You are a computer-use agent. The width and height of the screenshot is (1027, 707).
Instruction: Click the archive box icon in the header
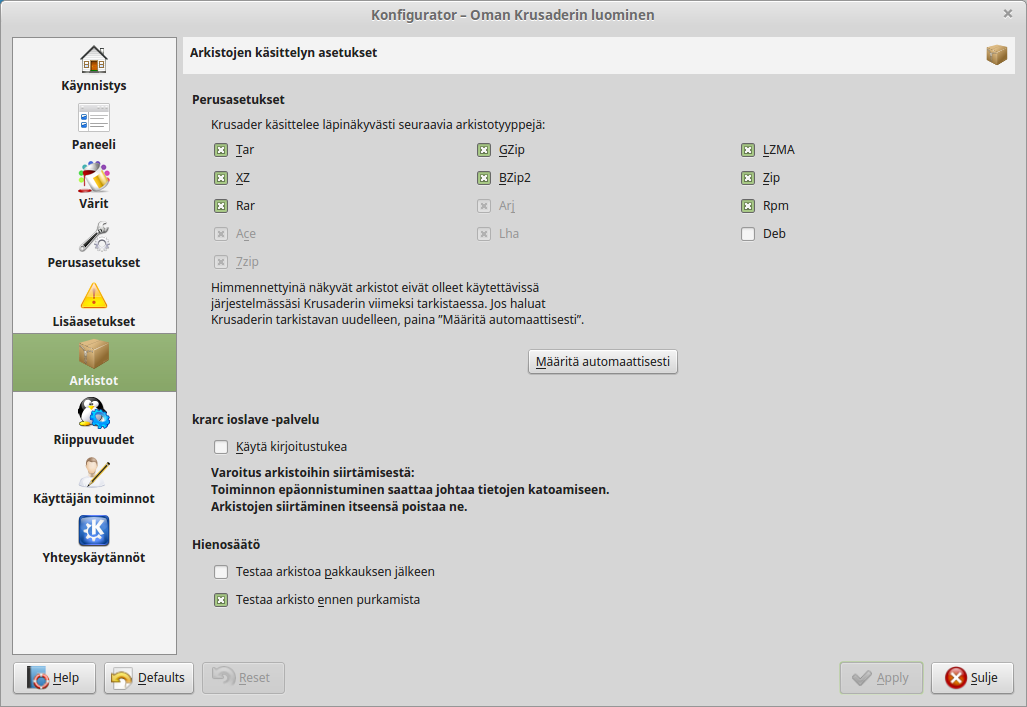click(x=996, y=55)
